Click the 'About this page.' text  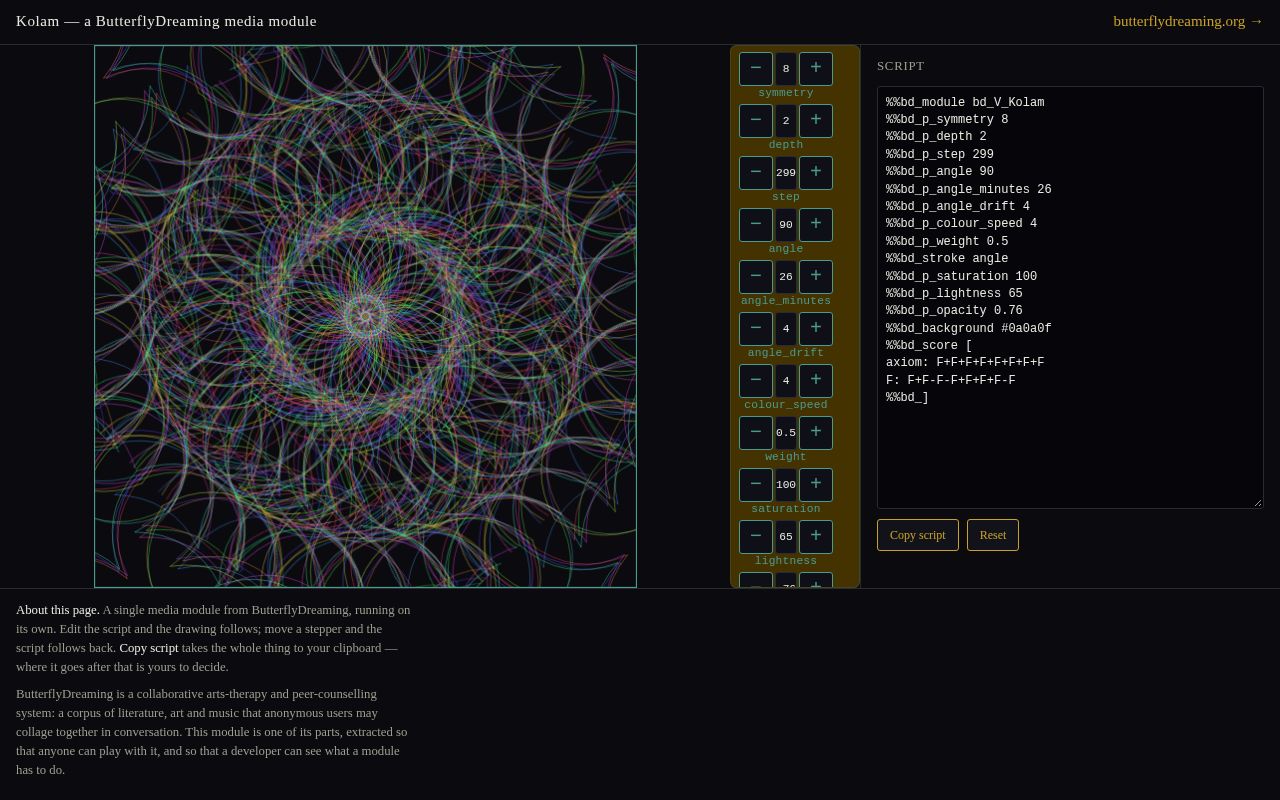[58, 610]
